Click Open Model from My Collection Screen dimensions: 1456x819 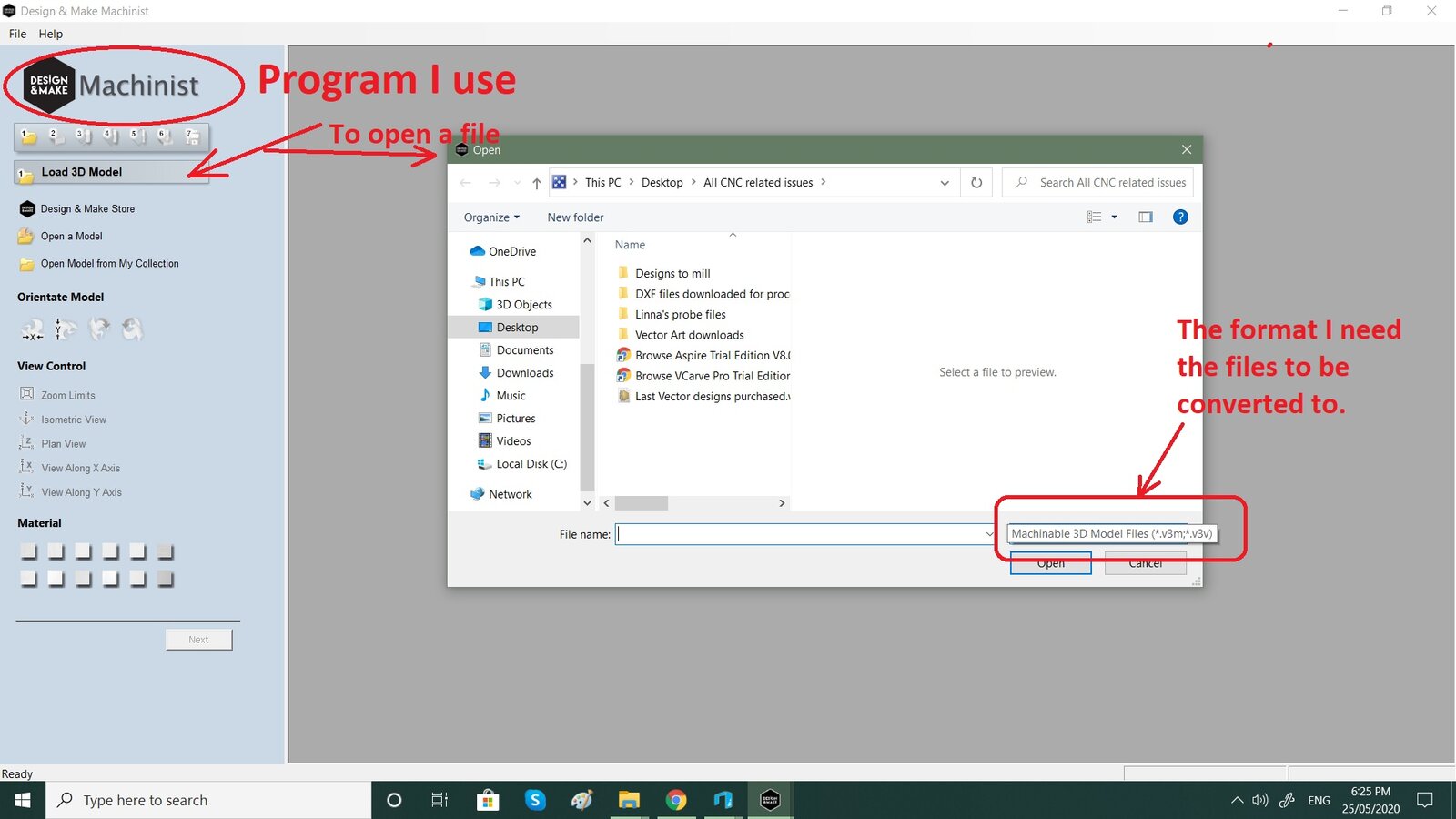[x=109, y=264]
